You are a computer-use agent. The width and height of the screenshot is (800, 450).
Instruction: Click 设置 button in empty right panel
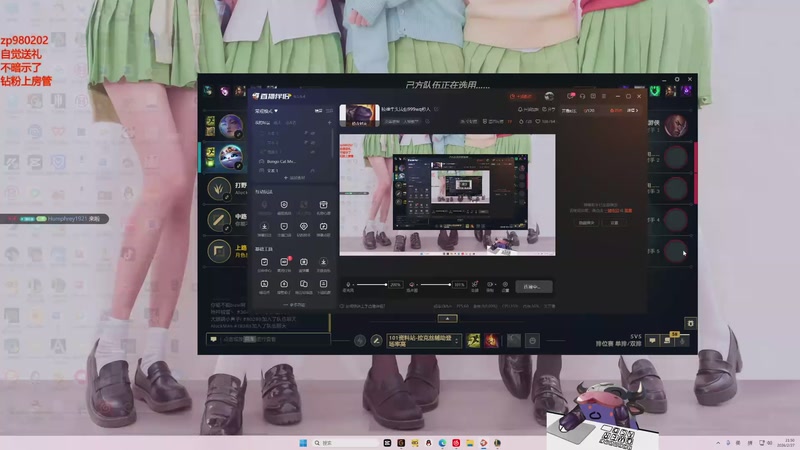[x=614, y=222]
